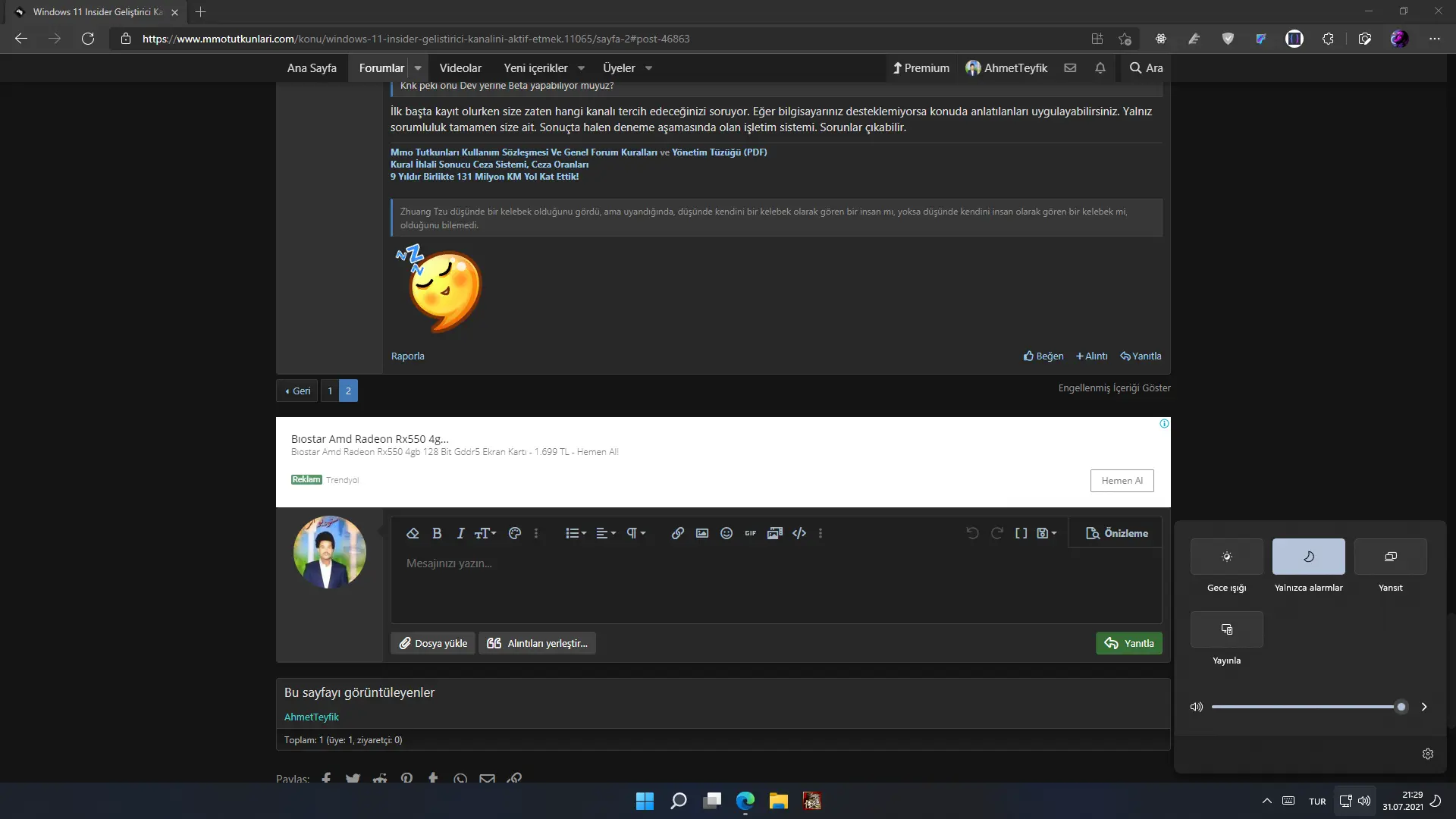
Task: Toggle the Yansıt project tile
Action: [x=1390, y=557]
